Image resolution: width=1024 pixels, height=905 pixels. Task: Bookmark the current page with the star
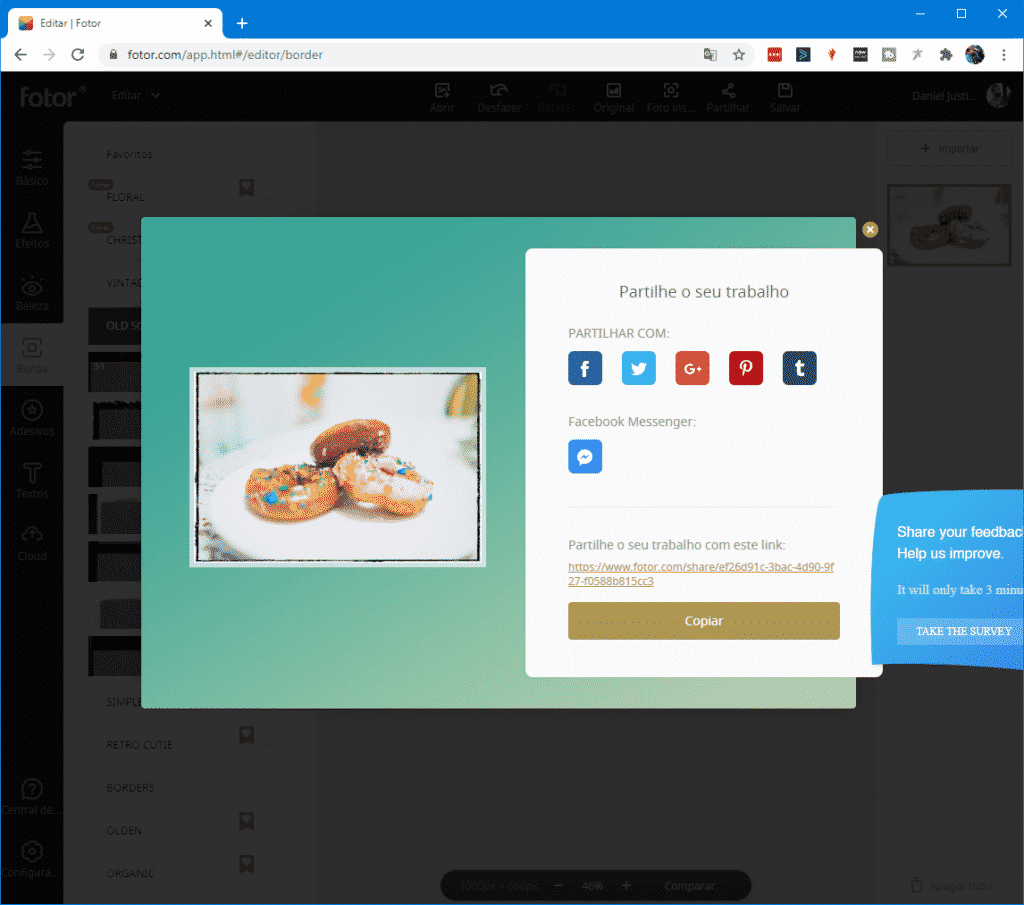(739, 55)
